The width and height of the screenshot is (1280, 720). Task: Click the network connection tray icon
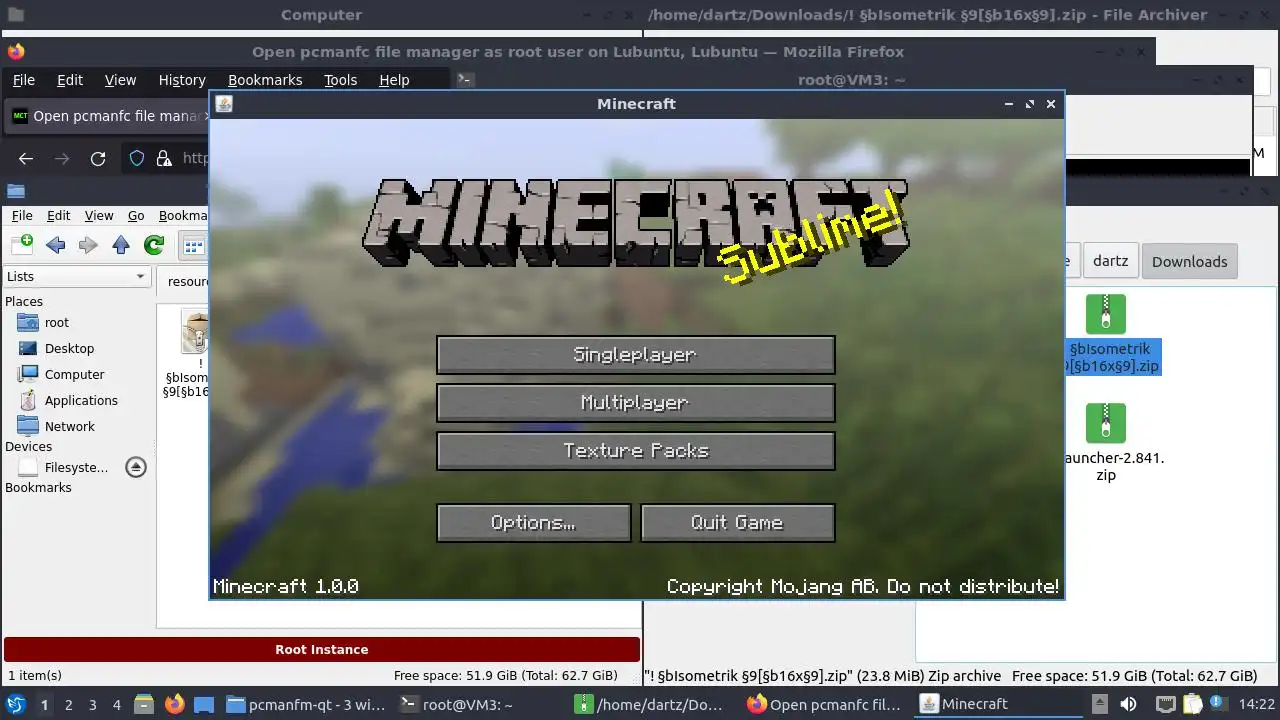tap(1165, 704)
